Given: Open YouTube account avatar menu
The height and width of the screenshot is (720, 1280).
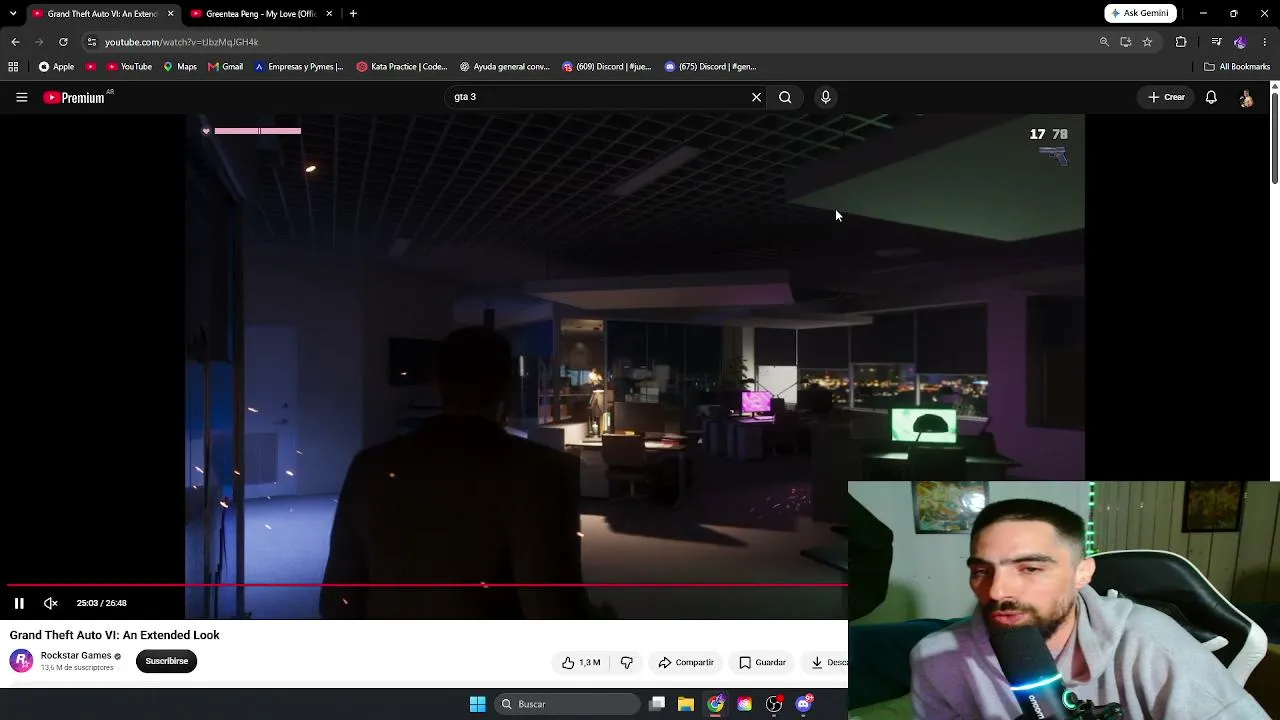Looking at the screenshot, I should coord(1246,98).
